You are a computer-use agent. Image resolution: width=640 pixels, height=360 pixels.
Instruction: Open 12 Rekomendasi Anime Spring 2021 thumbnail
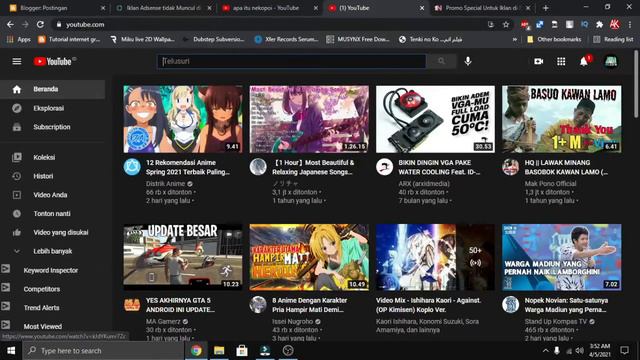(183, 119)
